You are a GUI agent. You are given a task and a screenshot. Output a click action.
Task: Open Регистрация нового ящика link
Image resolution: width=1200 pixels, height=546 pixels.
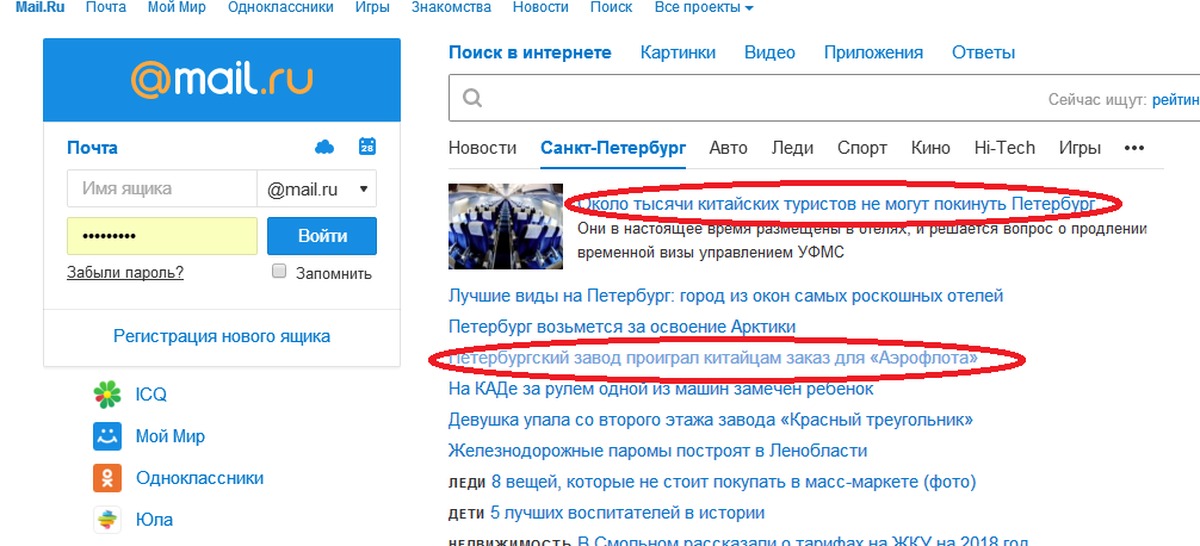(222, 337)
